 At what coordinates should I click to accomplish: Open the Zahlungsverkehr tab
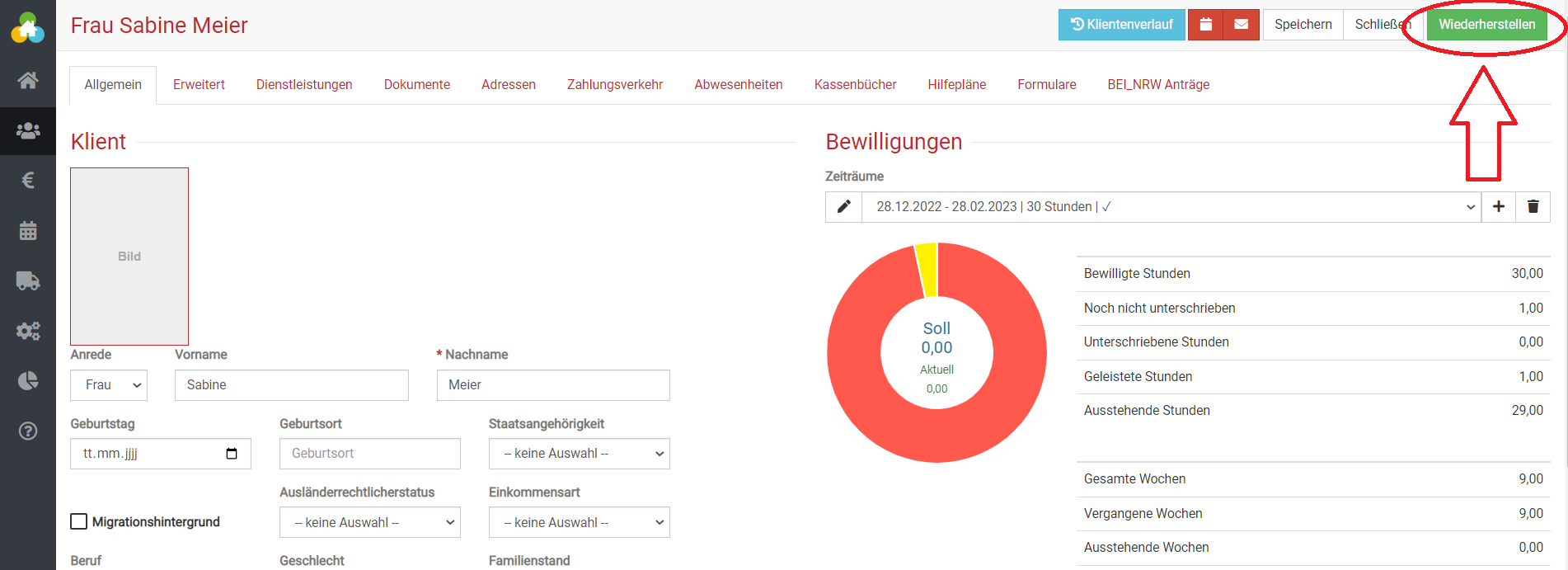coord(615,85)
